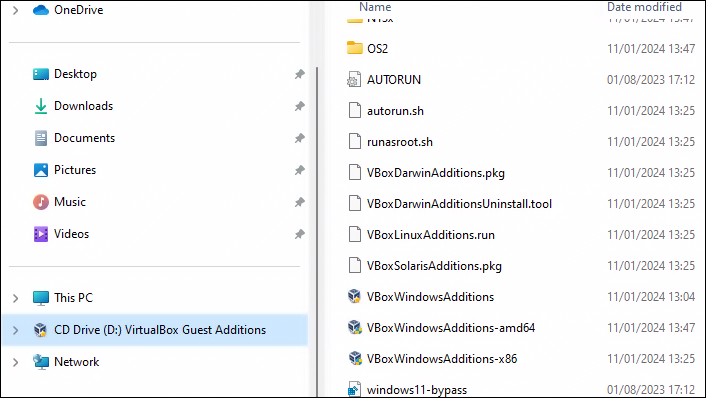Screen dimensions: 706x398
Task: Click the VBoxLinuxAdditions.run file icon
Action: coord(355,235)
